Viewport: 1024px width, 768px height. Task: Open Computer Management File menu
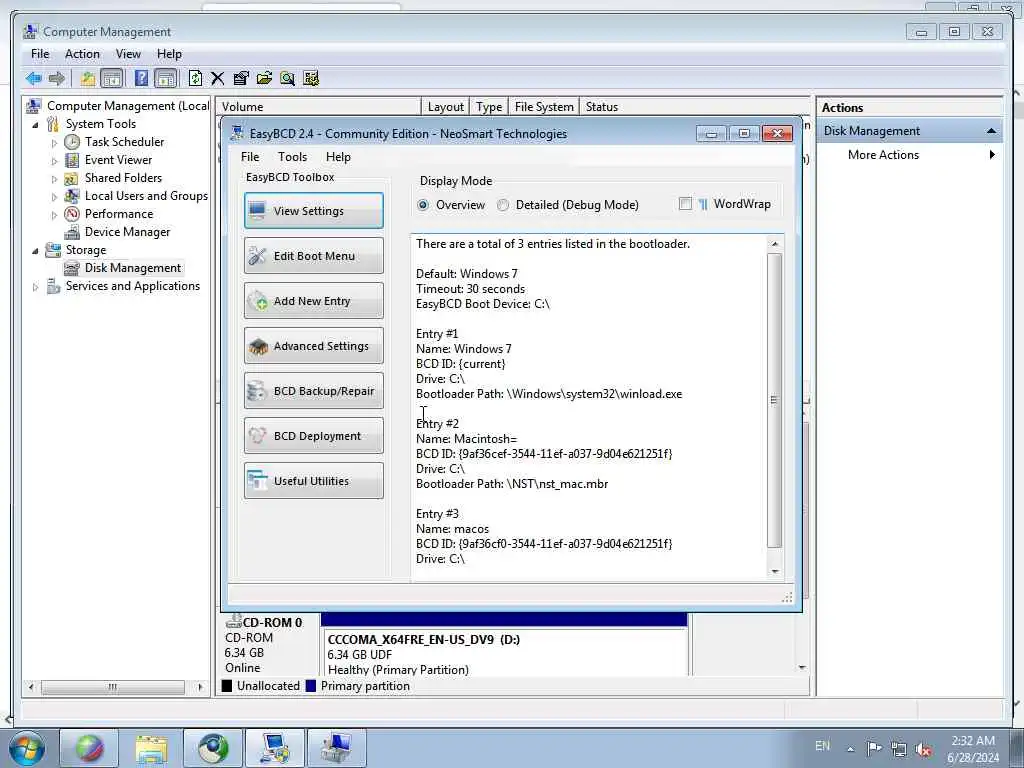pyautogui.click(x=40, y=54)
